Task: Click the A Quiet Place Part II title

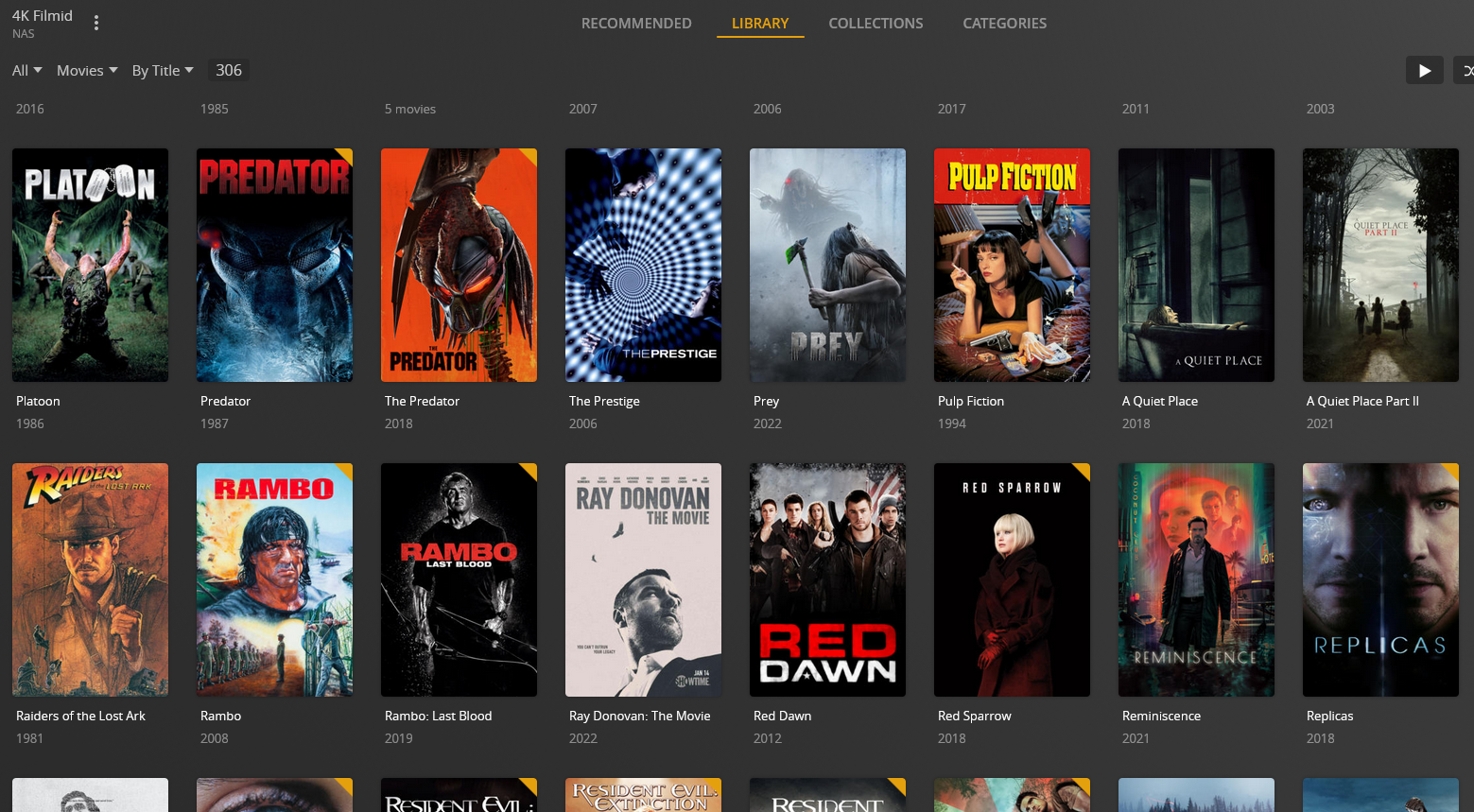Action: [1362, 401]
